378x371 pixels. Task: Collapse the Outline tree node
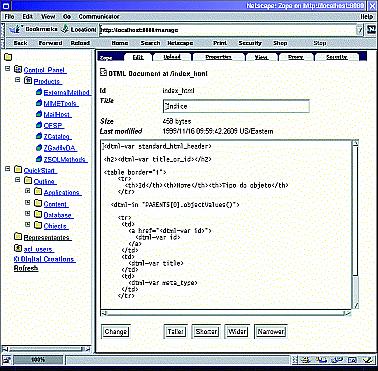coord(18,180)
